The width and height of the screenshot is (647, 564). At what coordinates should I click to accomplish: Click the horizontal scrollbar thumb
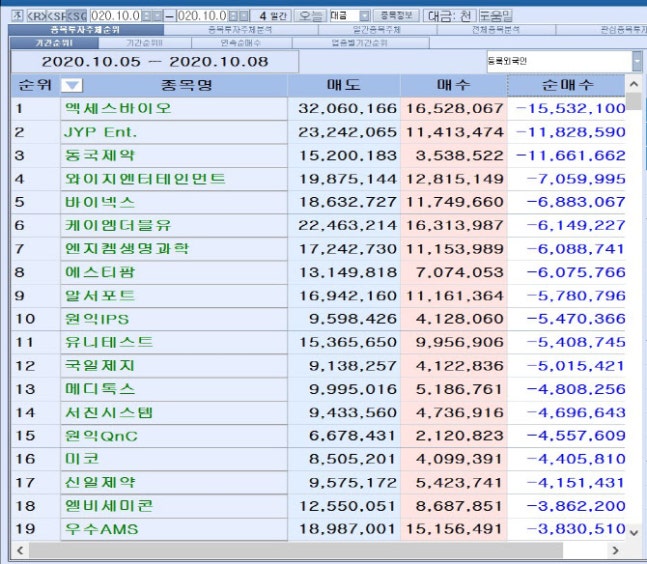pos(296,550)
